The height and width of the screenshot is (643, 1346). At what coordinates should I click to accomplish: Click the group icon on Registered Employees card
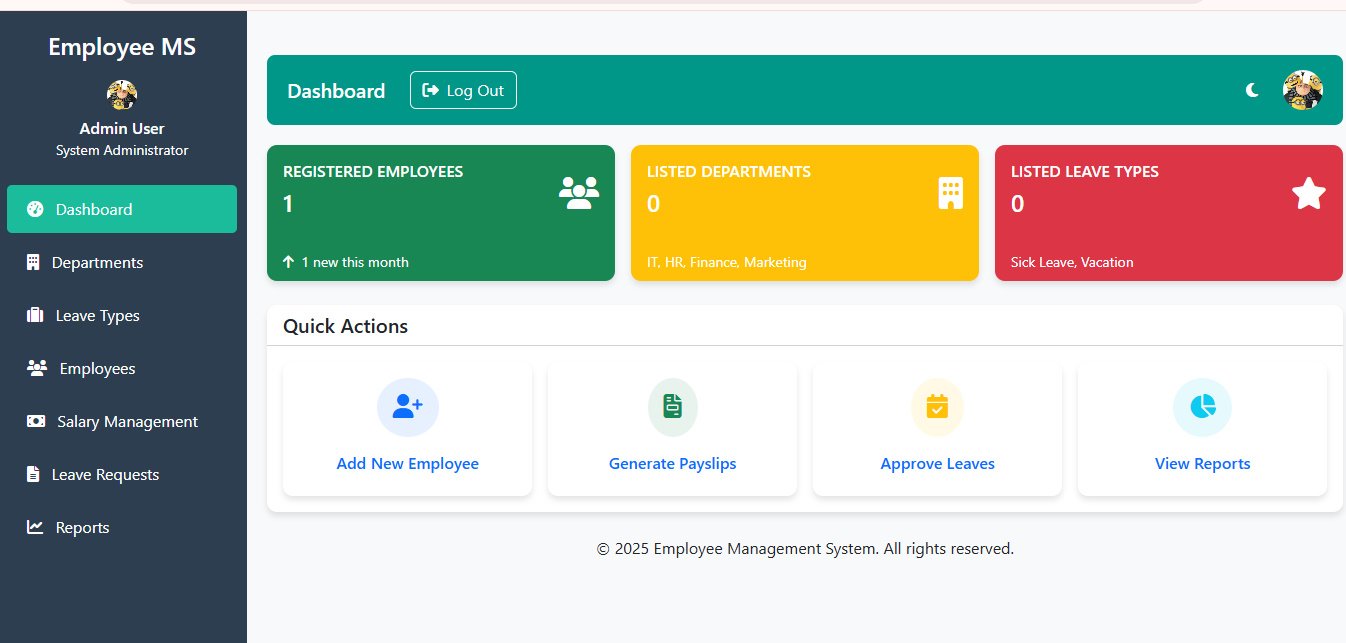[579, 192]
